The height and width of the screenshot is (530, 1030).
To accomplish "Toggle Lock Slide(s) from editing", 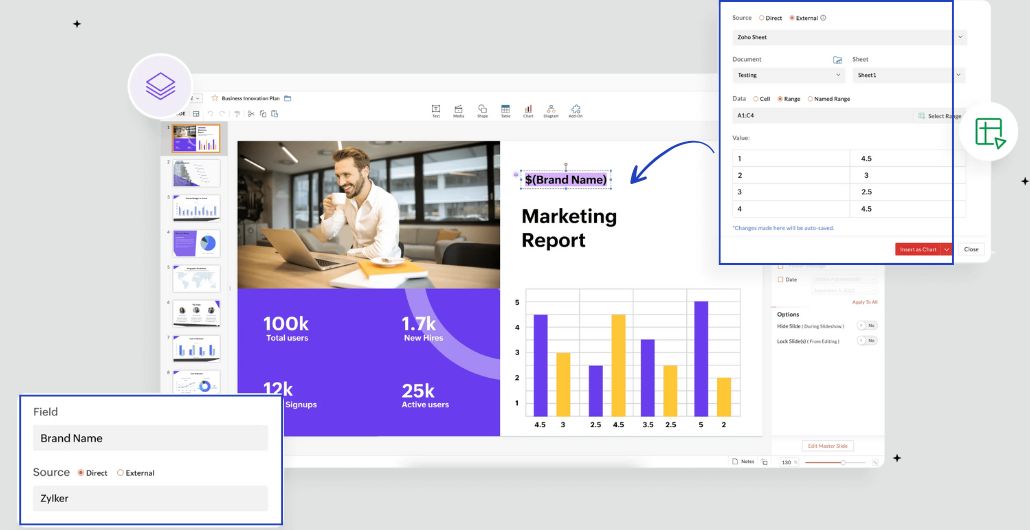I will tap(868, 341).
